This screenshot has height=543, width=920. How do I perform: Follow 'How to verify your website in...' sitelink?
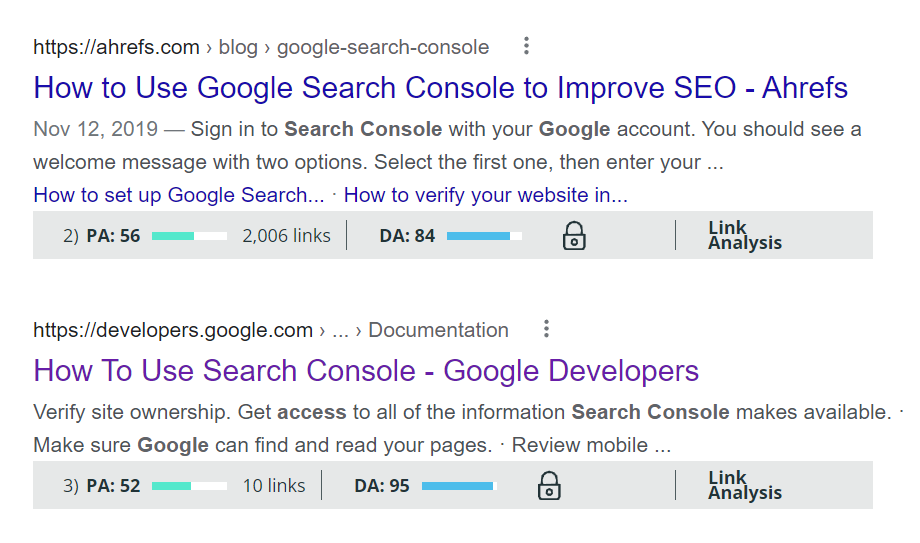coord(485,195)
